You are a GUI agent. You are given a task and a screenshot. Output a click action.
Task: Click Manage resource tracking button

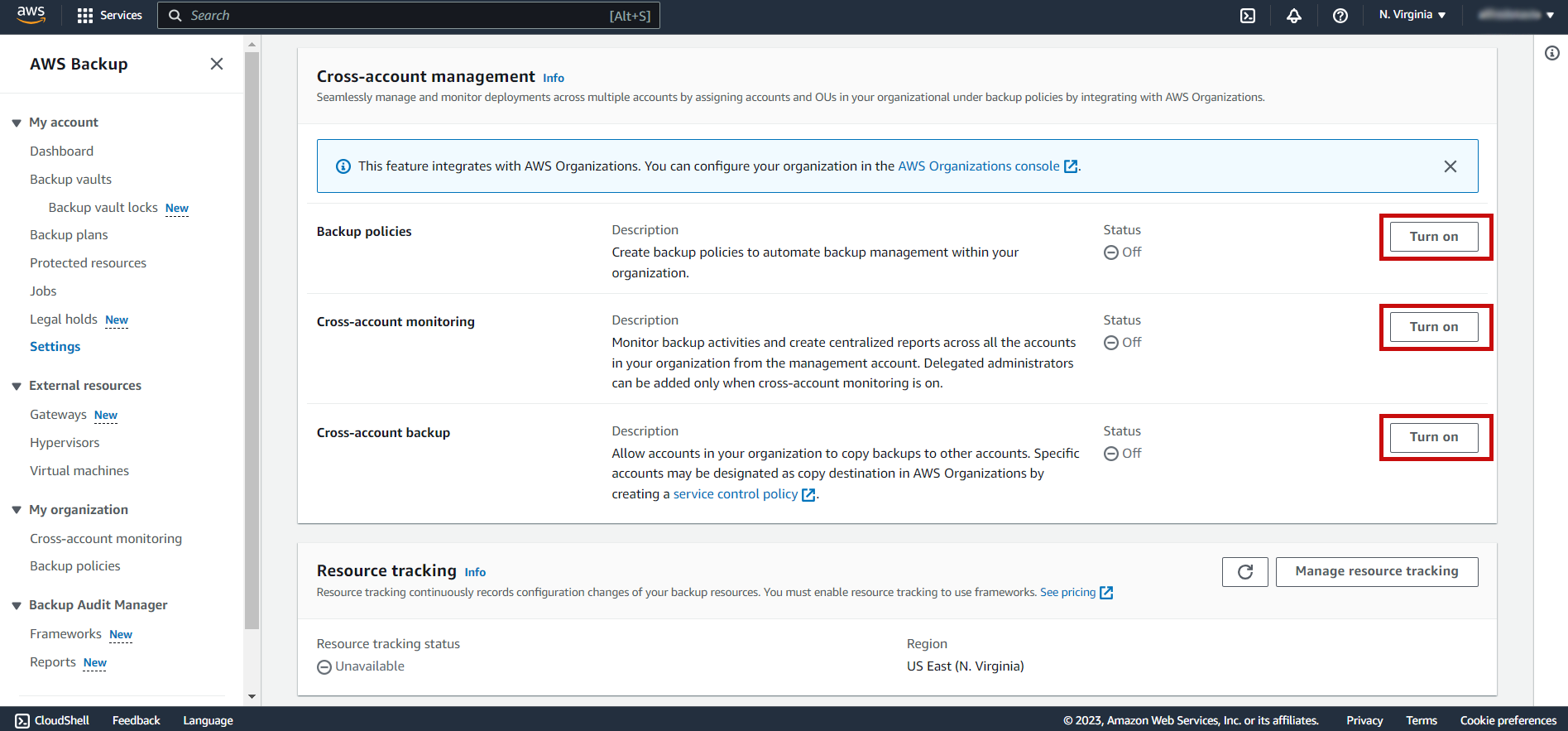[x=1376, y=572]
